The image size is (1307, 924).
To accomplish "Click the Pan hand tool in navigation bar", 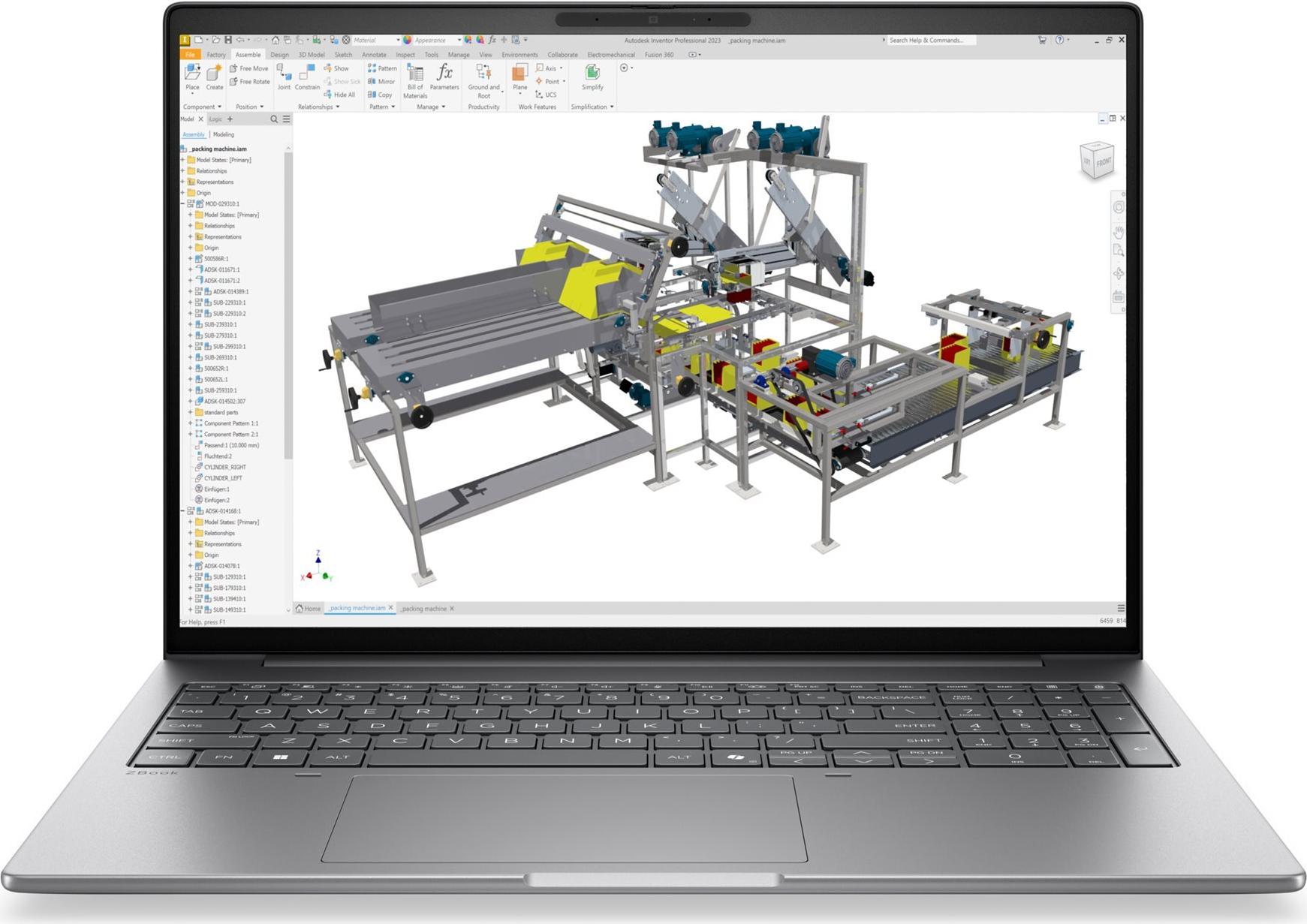I will pyautogui.click(x=1119, y=232).
